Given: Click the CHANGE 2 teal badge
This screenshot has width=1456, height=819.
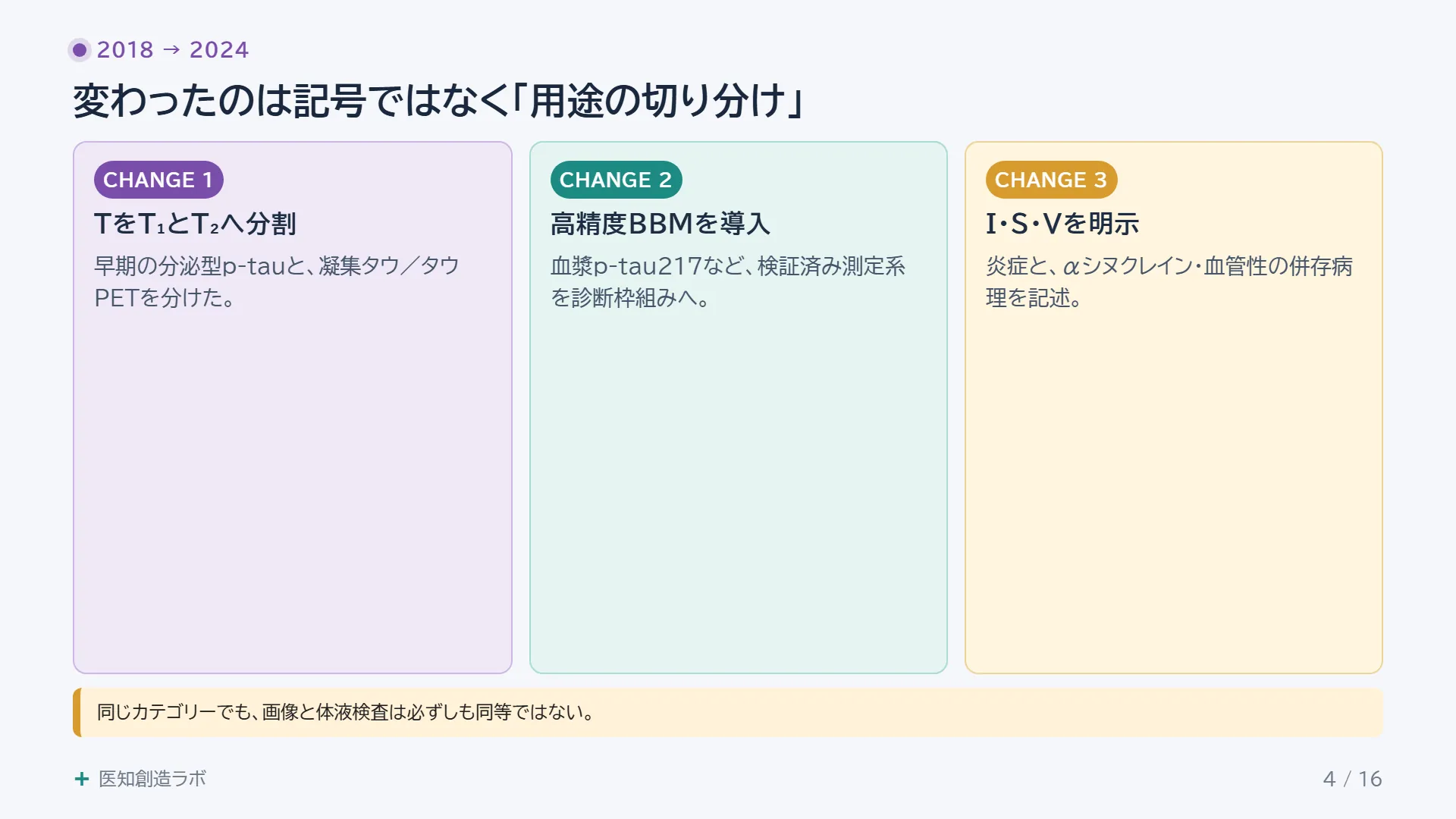Looking at the screenshot, I should [x=616, y=180].
